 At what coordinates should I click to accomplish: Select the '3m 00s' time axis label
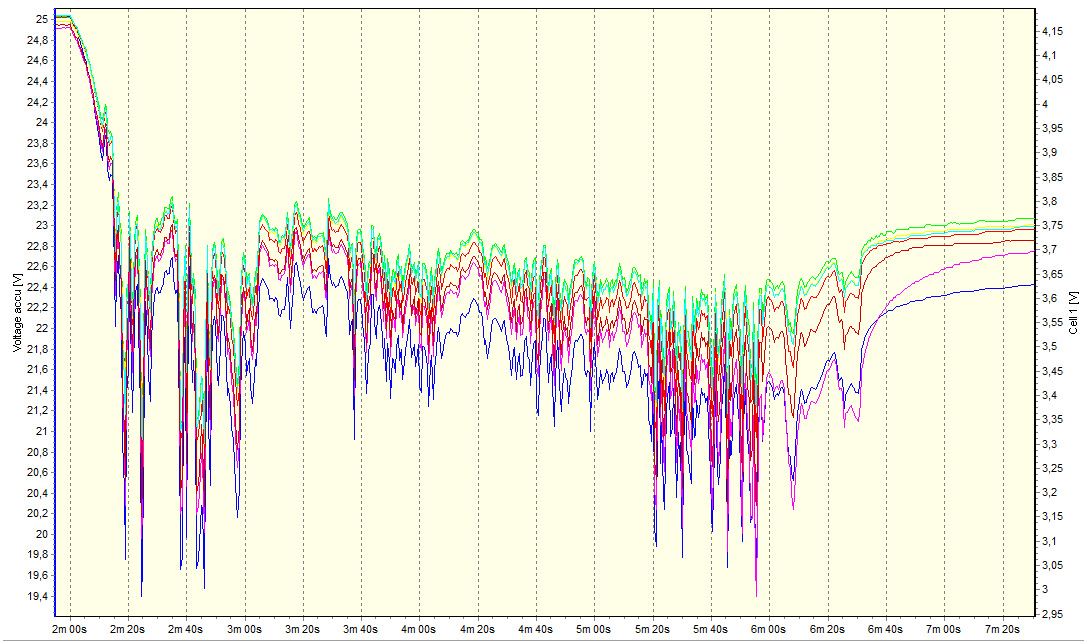[244, 630]
